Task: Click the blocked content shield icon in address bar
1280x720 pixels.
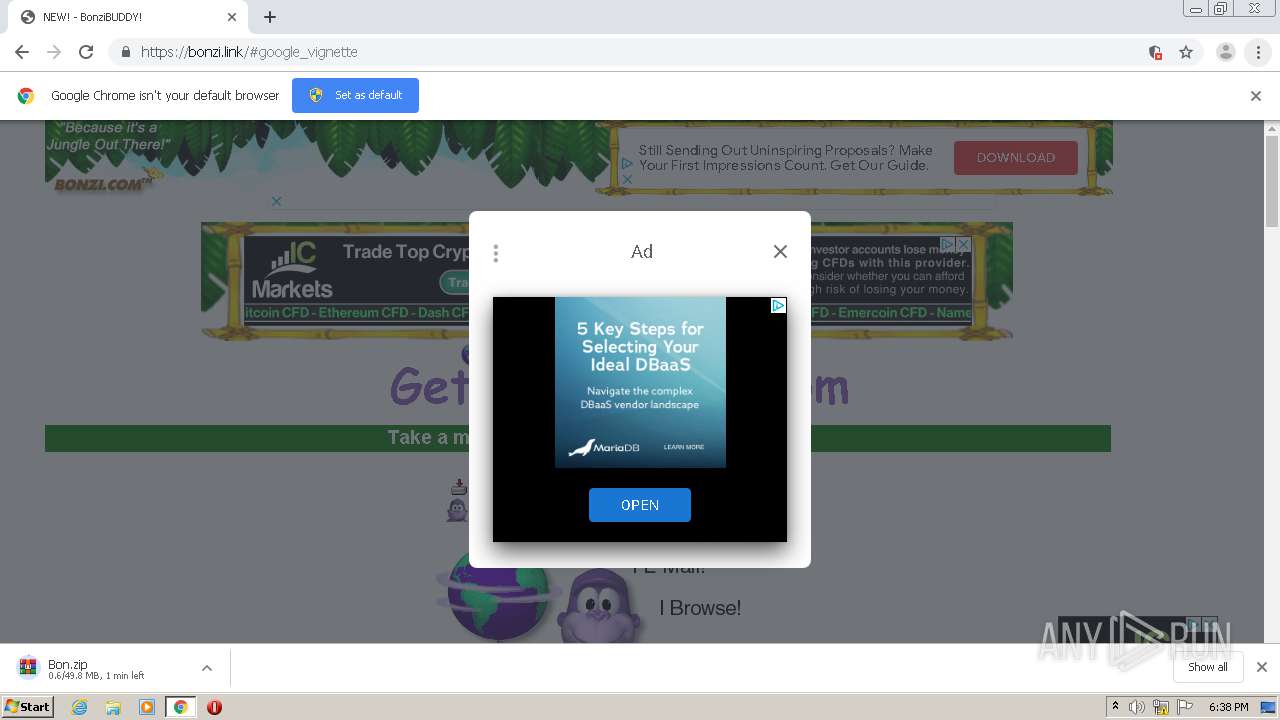Action: point(1156,52)
